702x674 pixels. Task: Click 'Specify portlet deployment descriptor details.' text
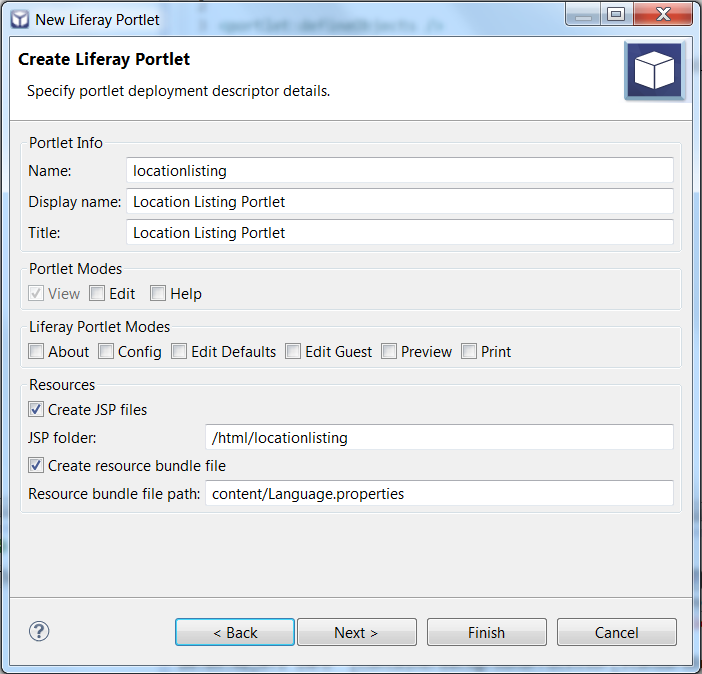click(x=179, y=91)
